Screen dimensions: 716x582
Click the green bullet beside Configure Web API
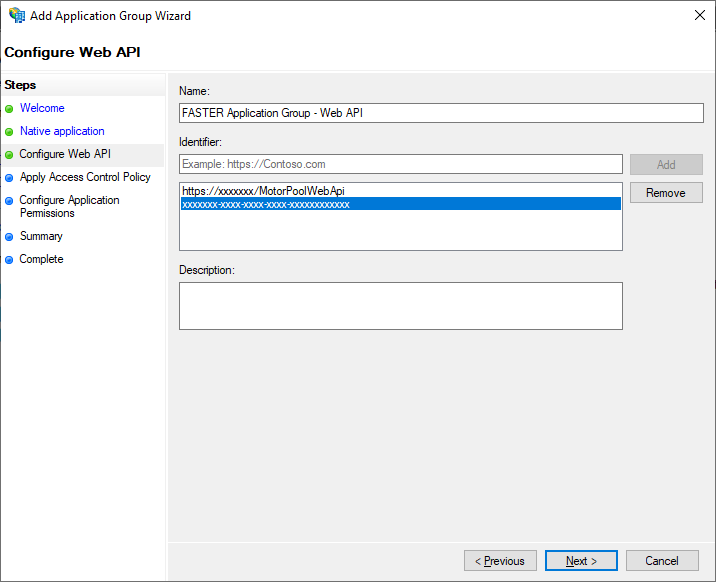tap(9, 155)
